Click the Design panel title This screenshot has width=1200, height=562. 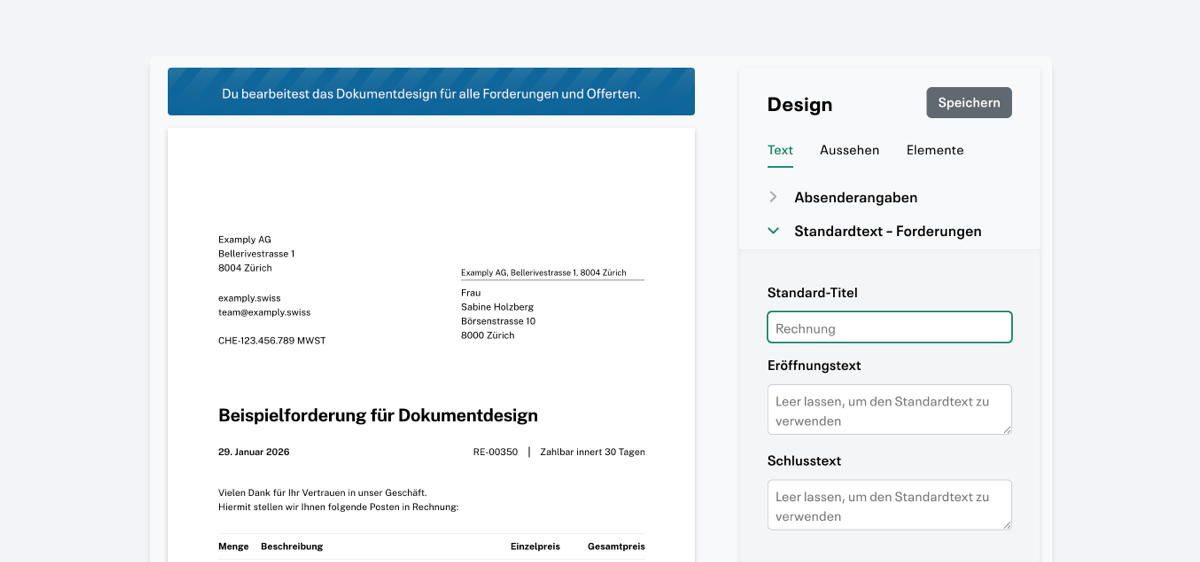(800, 104)
